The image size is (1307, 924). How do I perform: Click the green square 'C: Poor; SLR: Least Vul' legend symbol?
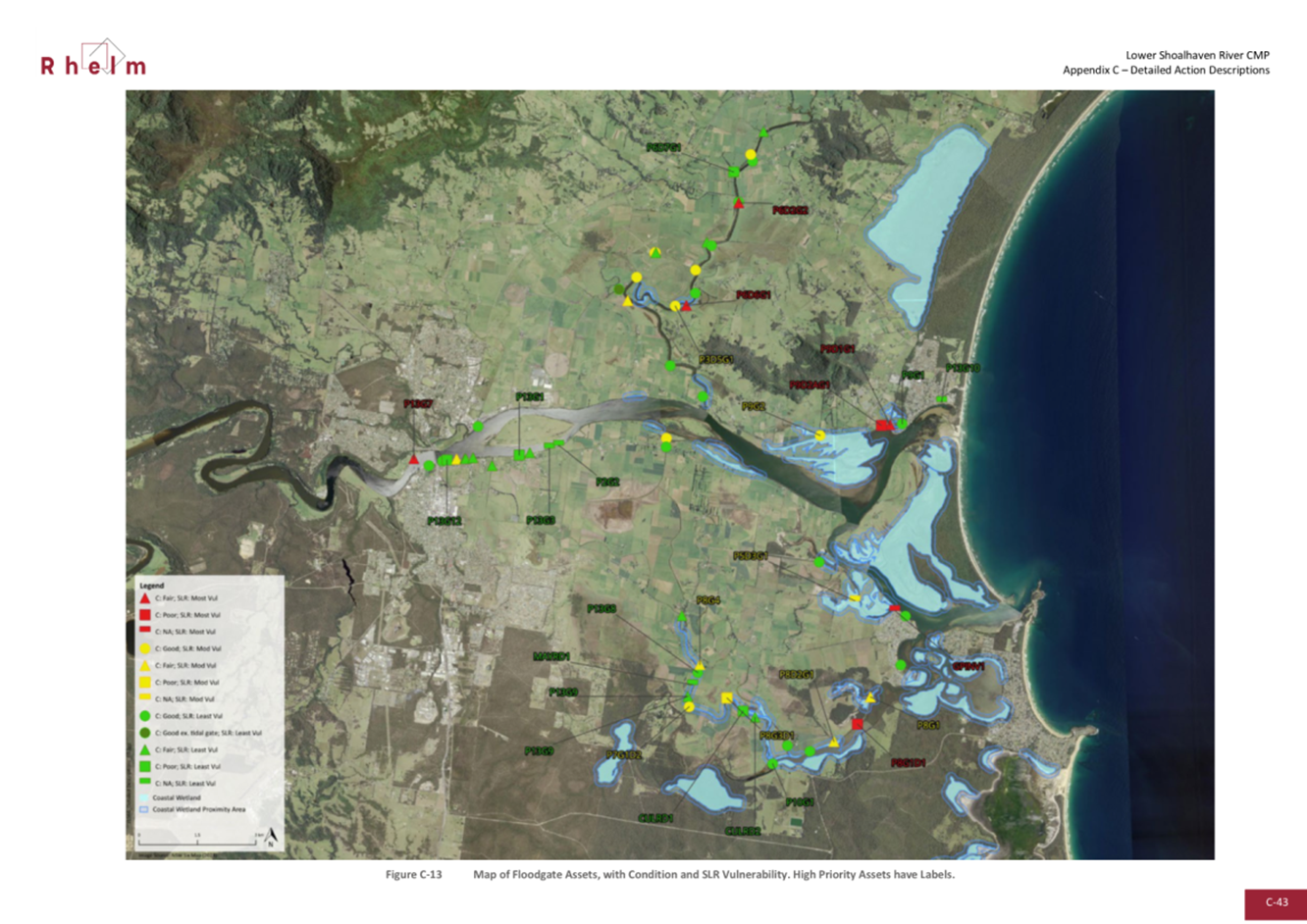coord(145,766)
